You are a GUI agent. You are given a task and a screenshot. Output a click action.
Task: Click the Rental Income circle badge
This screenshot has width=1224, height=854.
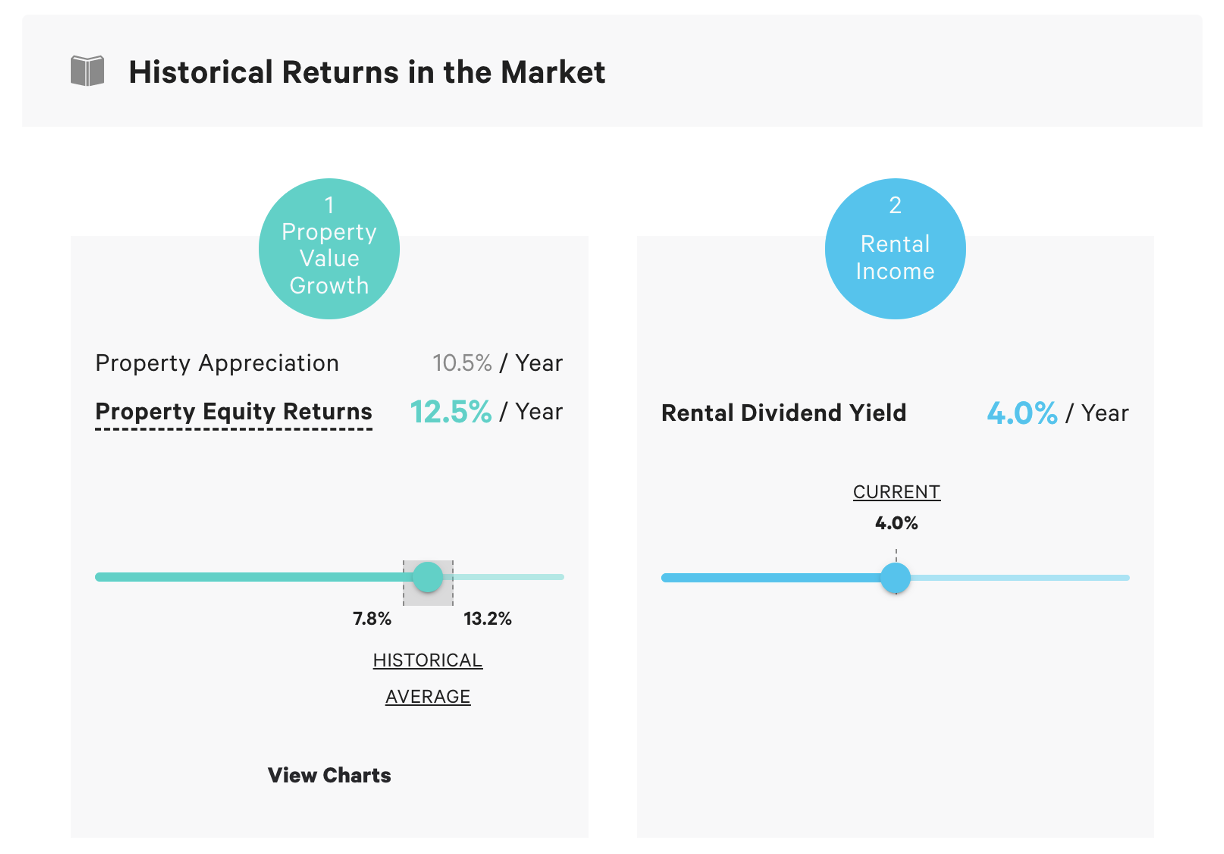pos(895,249)
